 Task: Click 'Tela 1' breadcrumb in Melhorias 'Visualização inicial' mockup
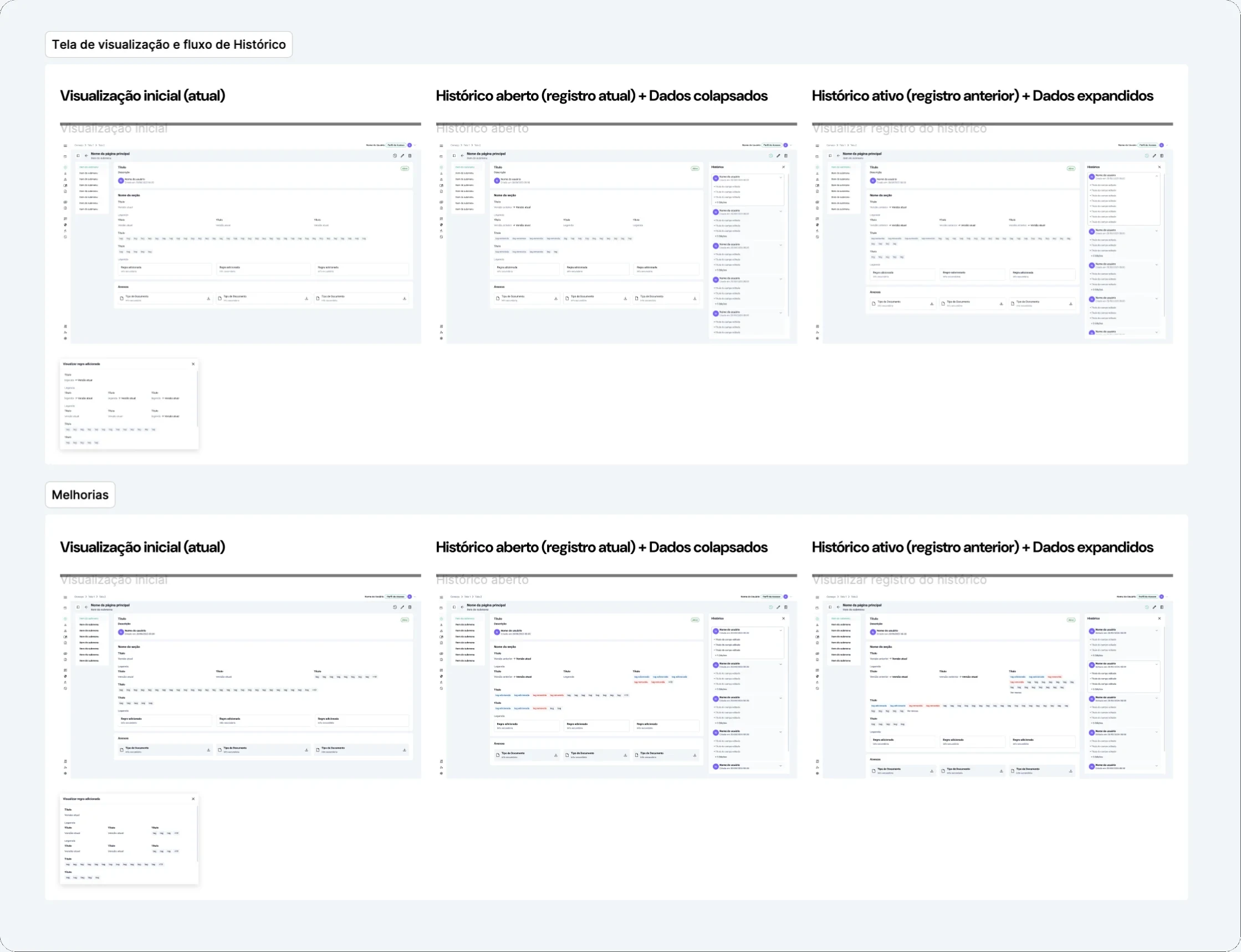(91, 597)
